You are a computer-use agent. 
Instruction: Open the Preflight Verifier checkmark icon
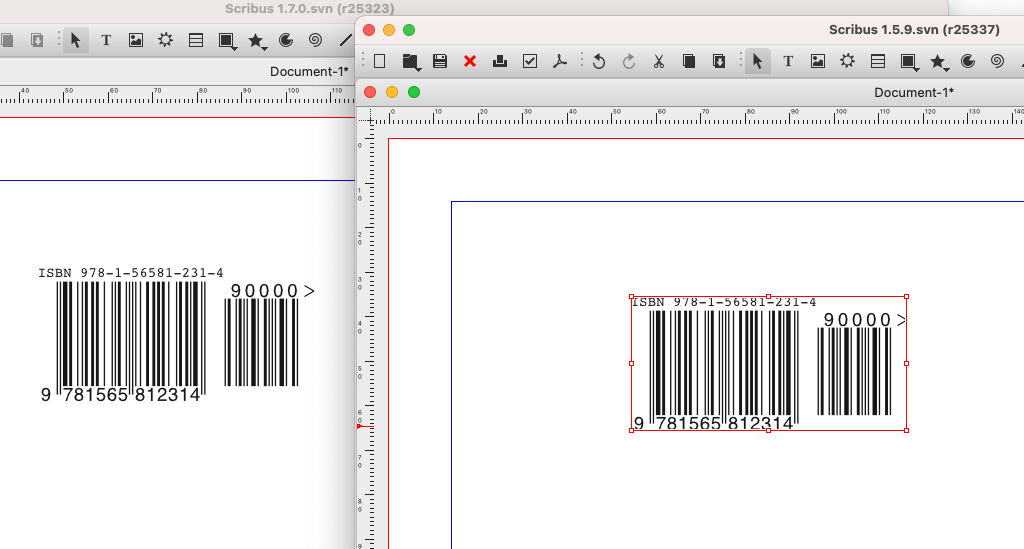(x=530, y=61)
